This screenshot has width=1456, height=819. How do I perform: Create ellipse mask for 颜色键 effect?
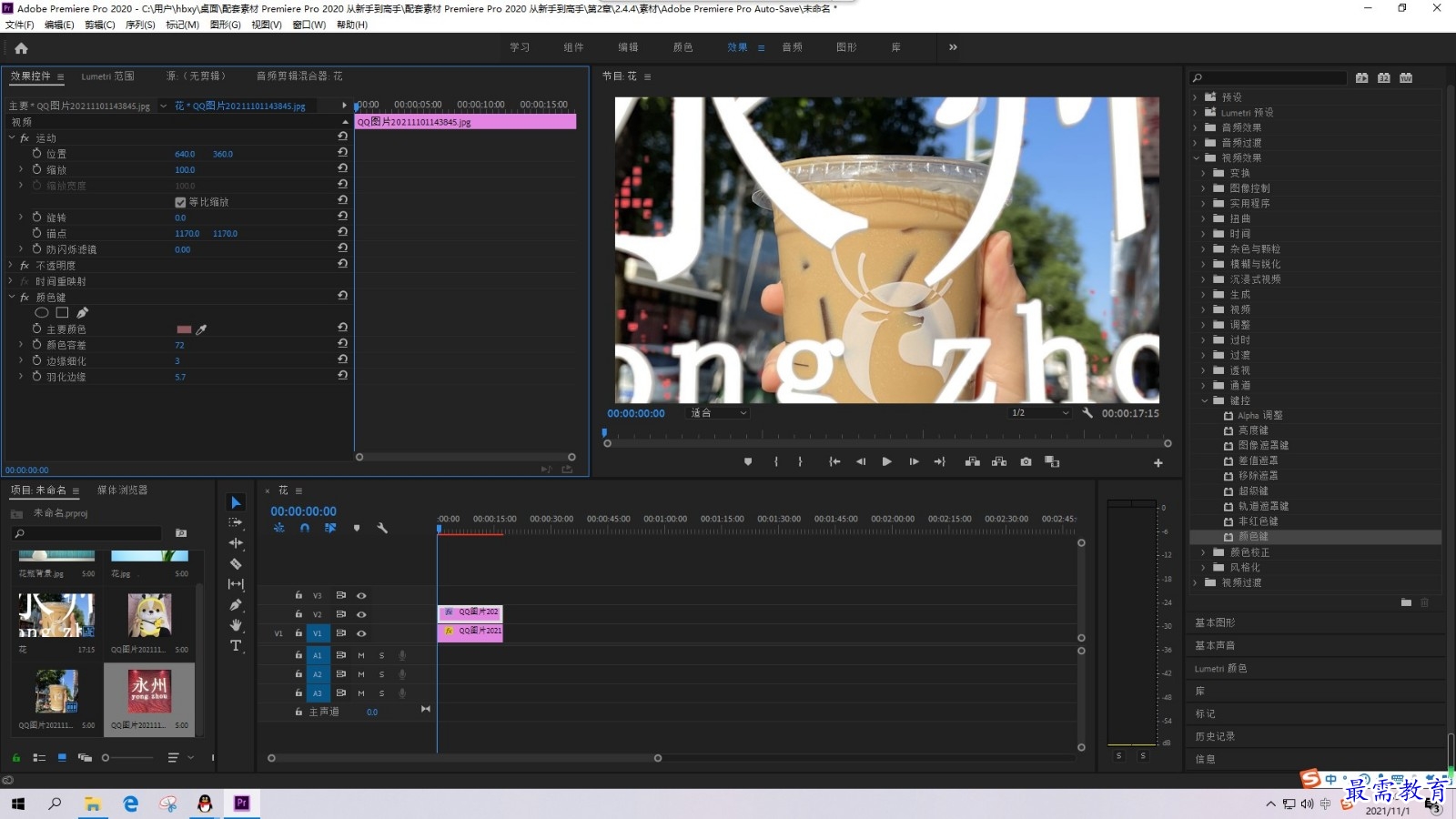[x=42, y=313]
